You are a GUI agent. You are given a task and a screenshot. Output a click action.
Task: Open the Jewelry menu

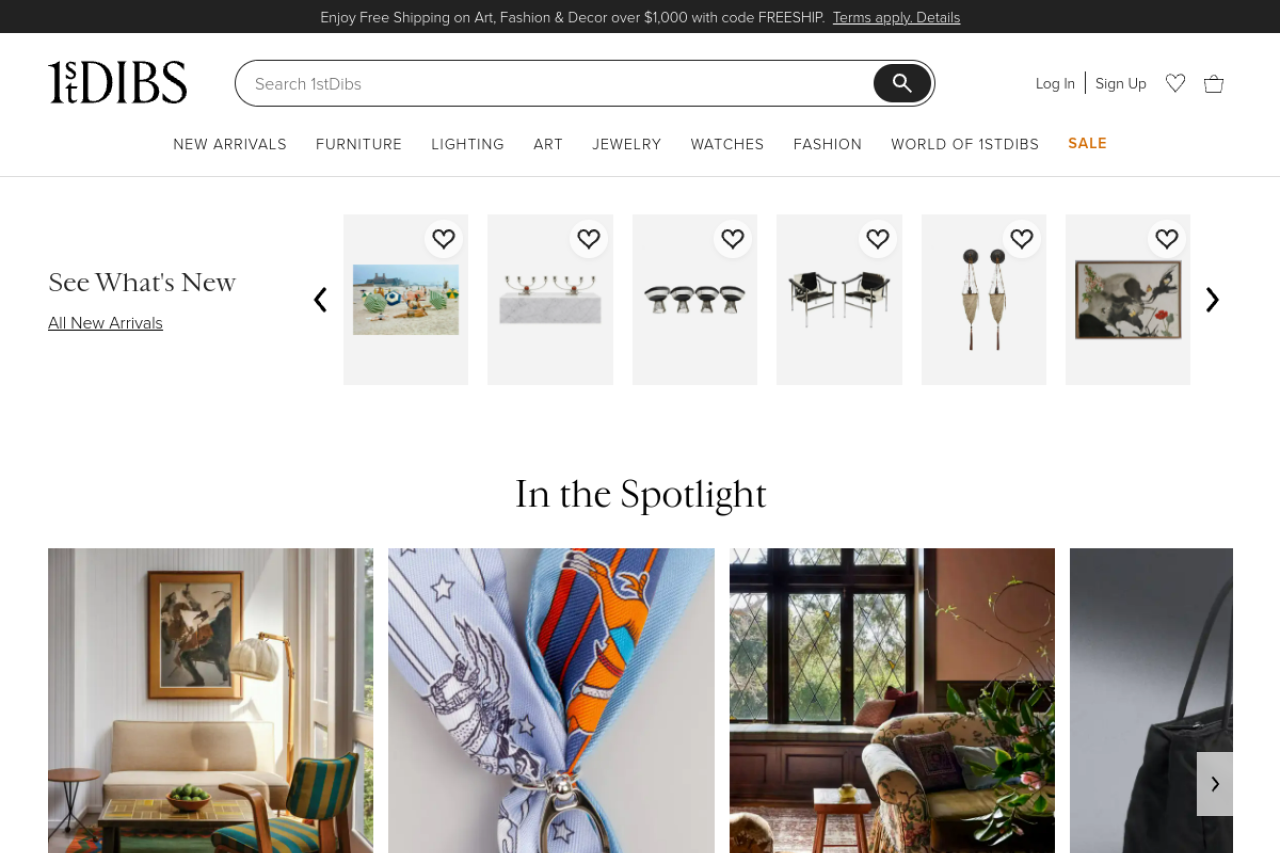627,144
